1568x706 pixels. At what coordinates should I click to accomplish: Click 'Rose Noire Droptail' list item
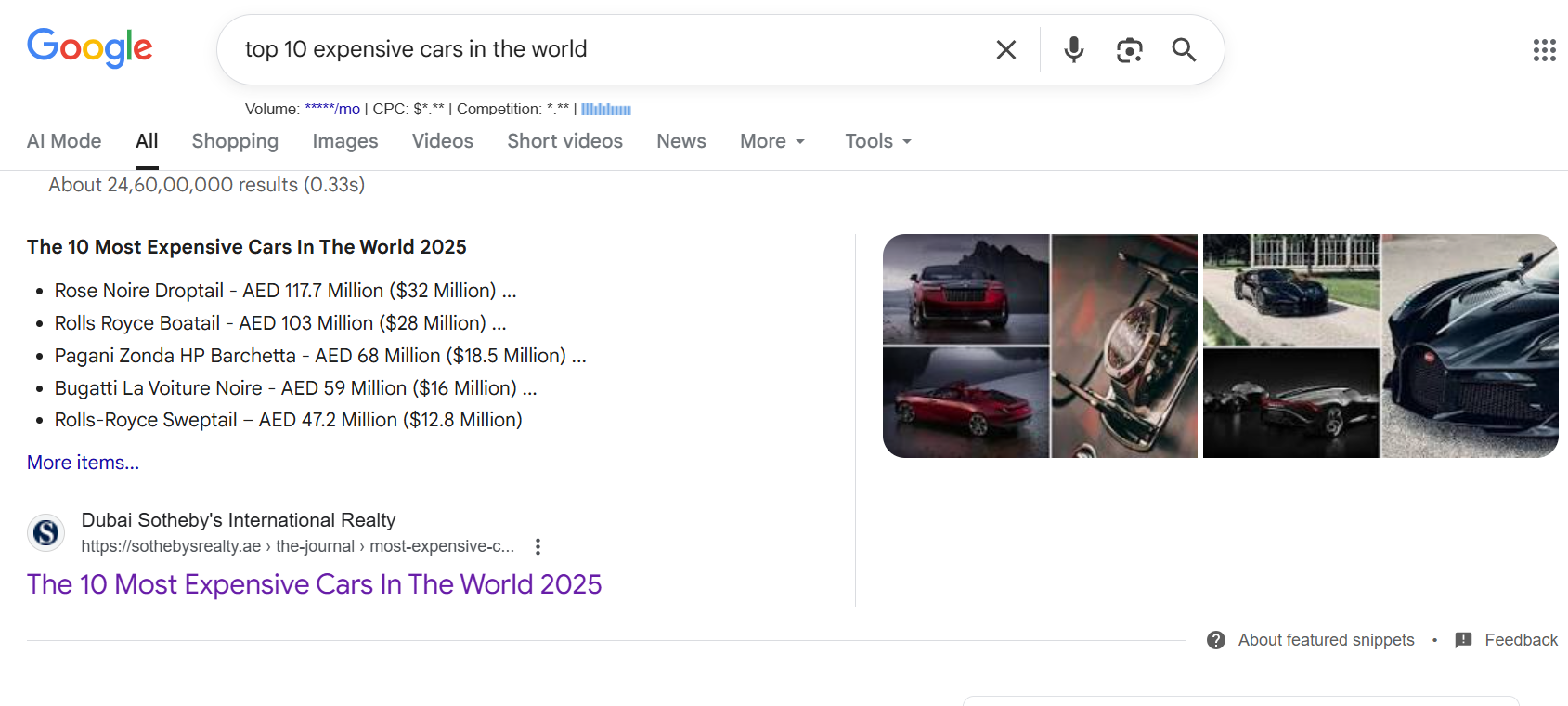[x=285, y=291]
